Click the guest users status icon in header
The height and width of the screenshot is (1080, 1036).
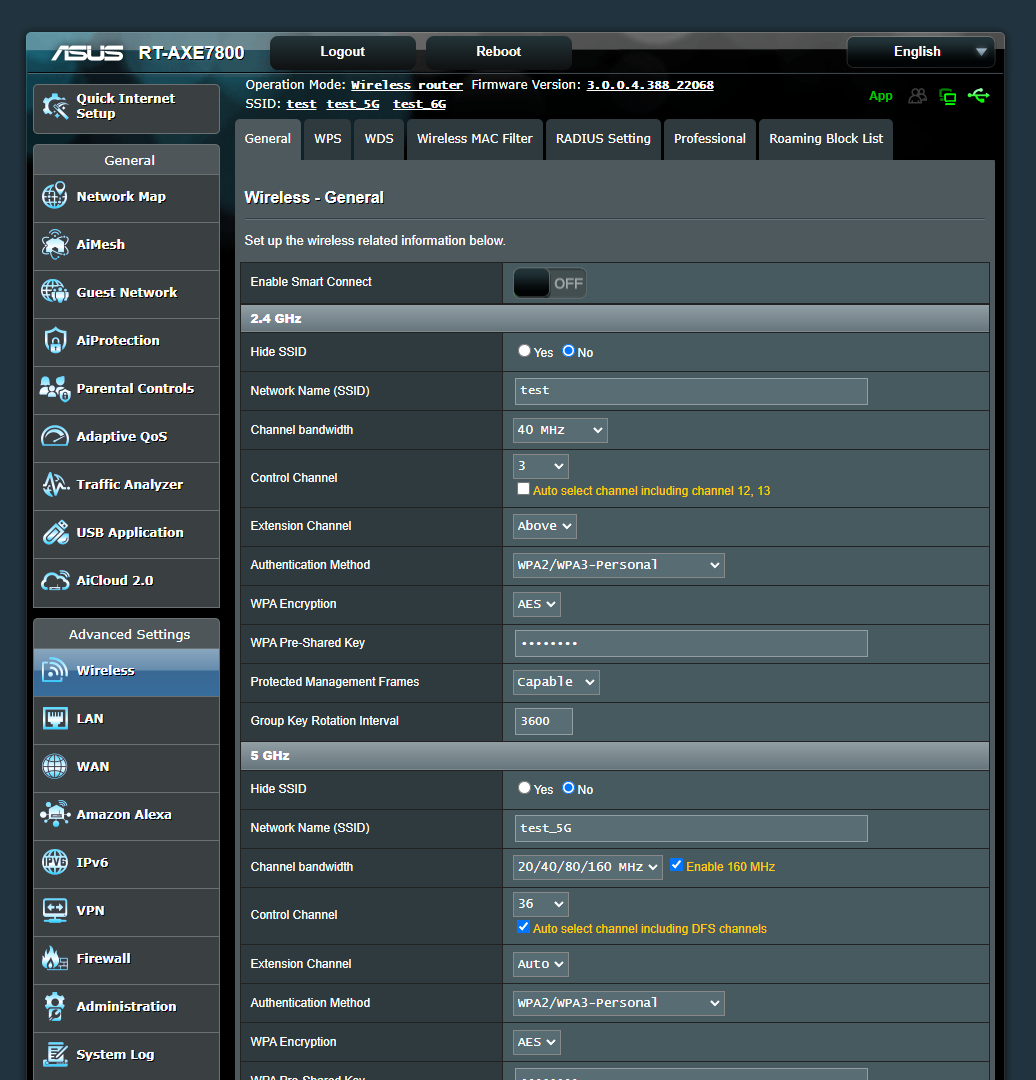click(918, 96)
